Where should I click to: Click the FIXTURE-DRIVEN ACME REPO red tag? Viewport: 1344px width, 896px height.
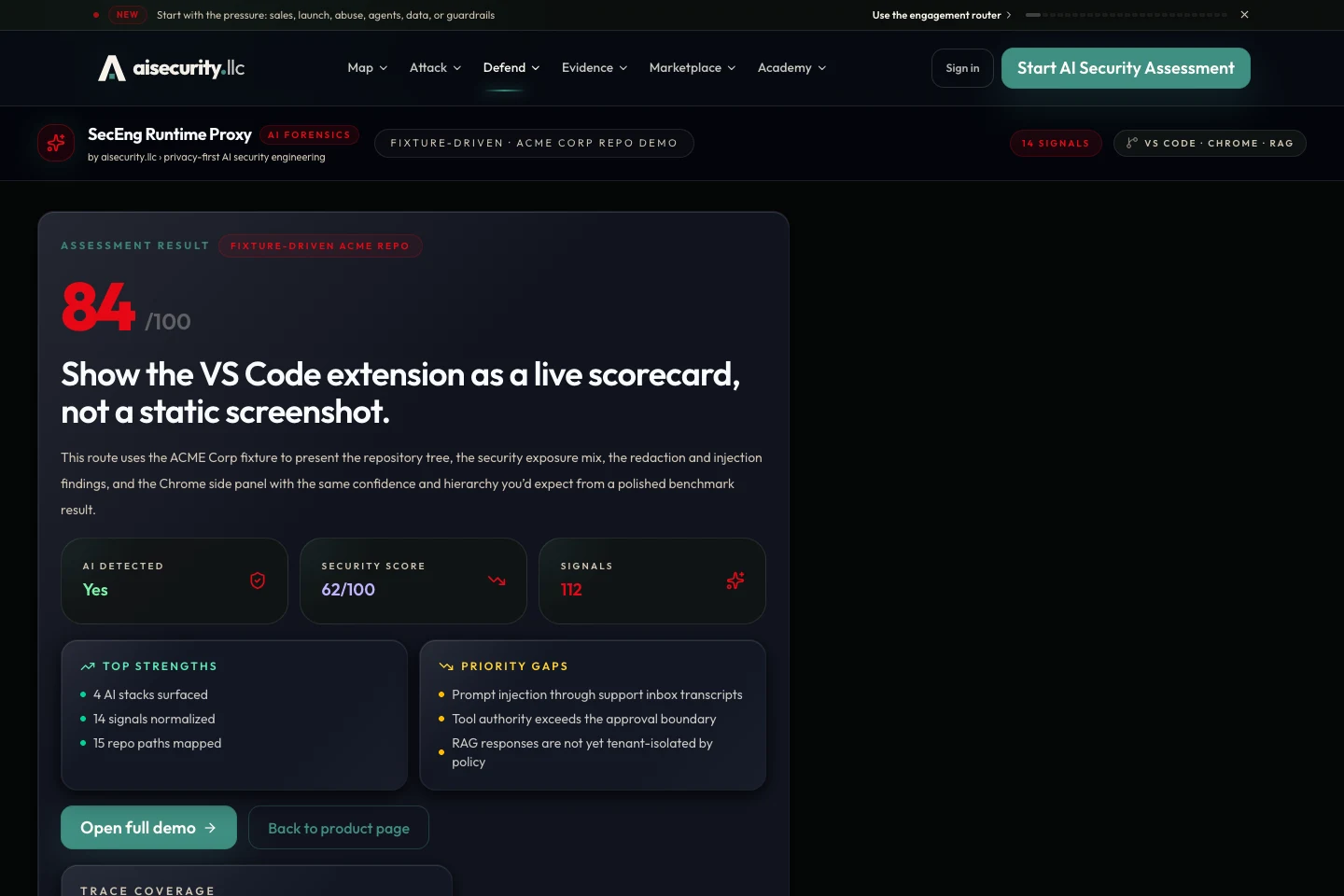pyautogui.click(x=320, y=246)
